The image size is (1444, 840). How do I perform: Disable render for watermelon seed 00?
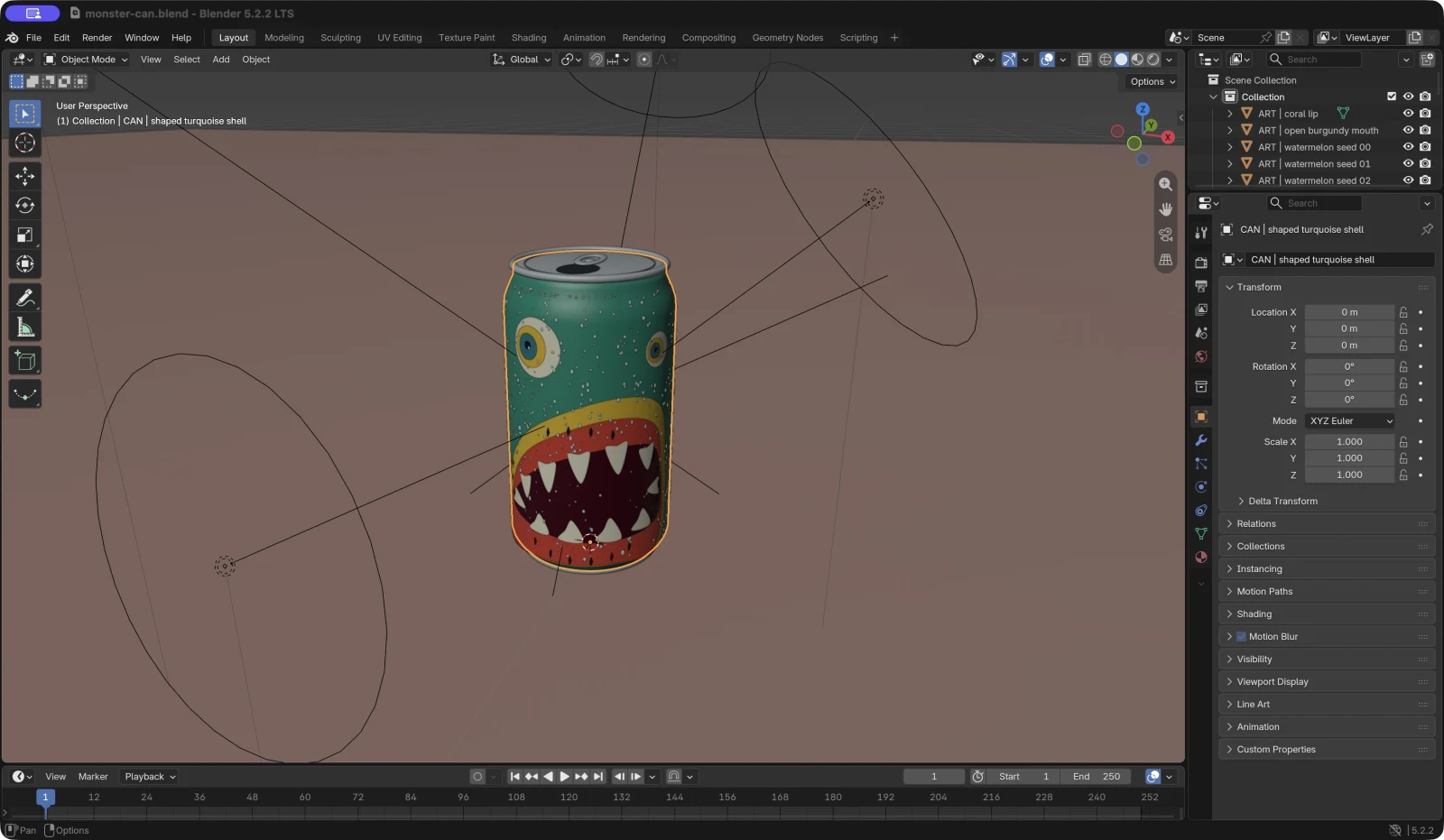pos(1425,147)
